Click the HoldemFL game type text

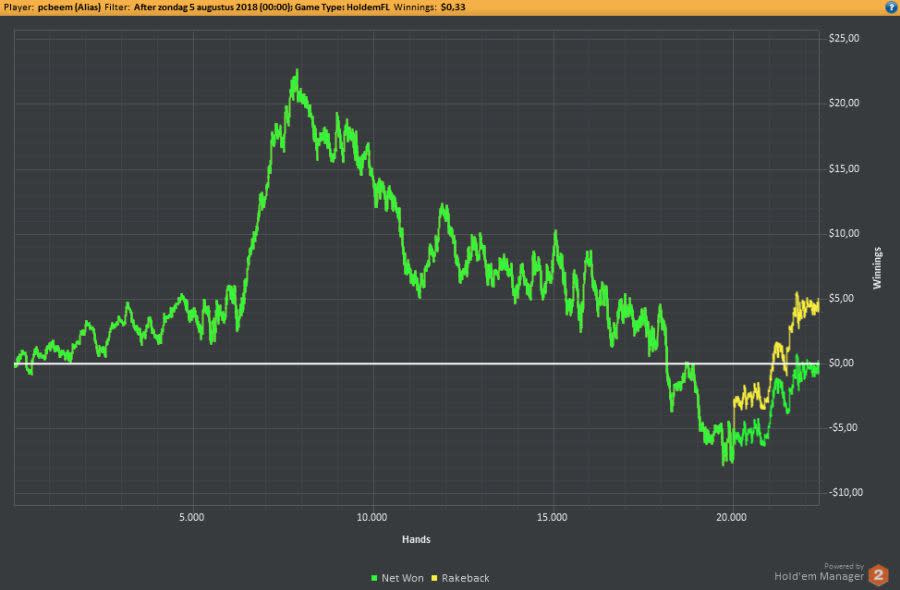click(368, 7)
